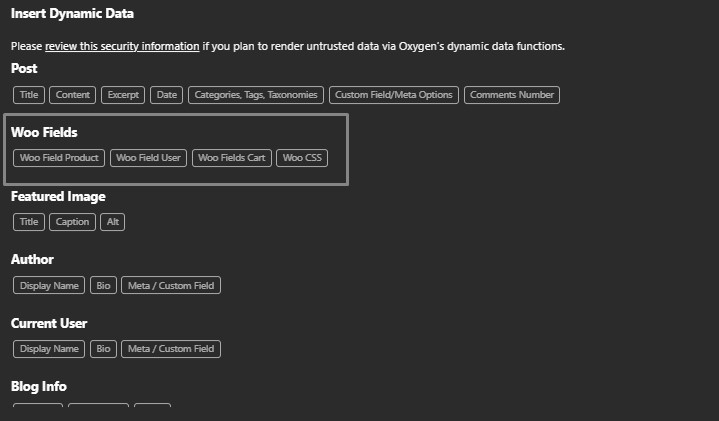Open Custom Field/Meta Options under Post
The width and height of the screenshot is (719, 421).
coord(394,95)
